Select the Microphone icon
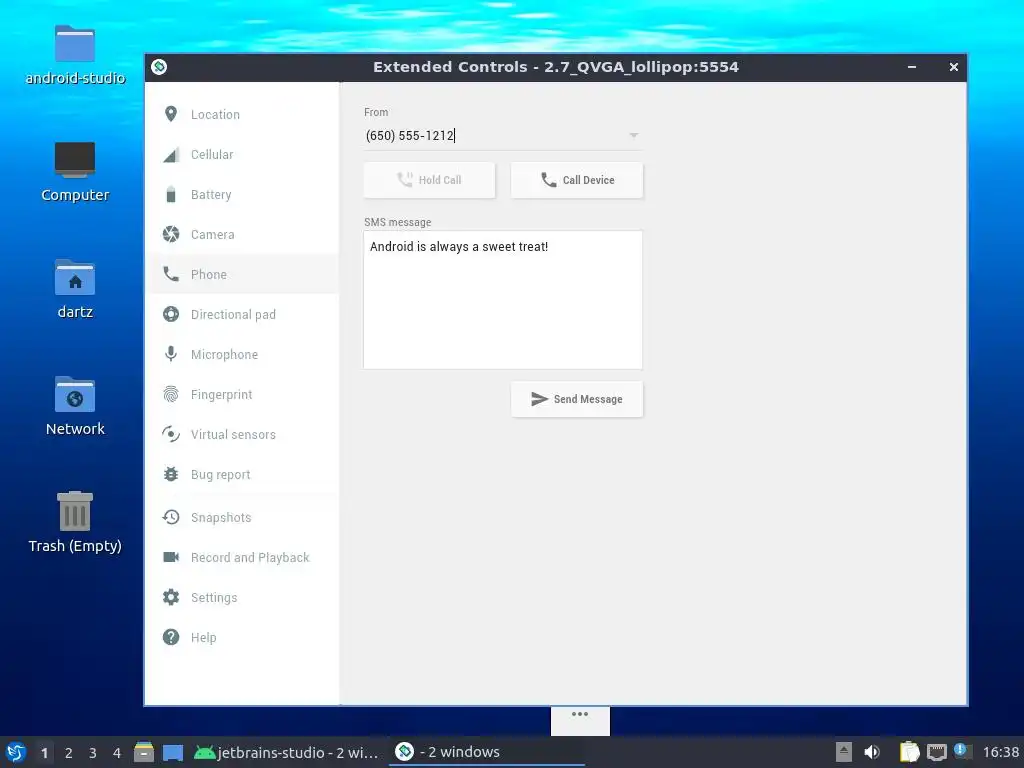The height and width of the screenshot is (768, 1024). 170,354
